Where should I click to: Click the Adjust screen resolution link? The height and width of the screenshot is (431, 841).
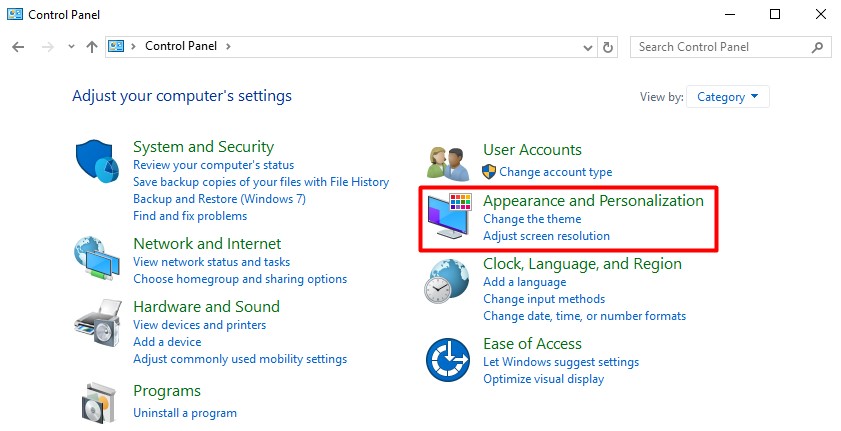click(x=546, y=236)
